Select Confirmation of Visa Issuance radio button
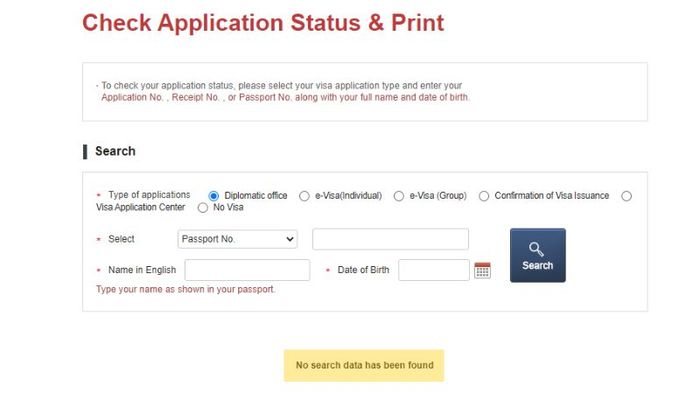The height and width of the screenshot is (394, 700). coord(483,196)
